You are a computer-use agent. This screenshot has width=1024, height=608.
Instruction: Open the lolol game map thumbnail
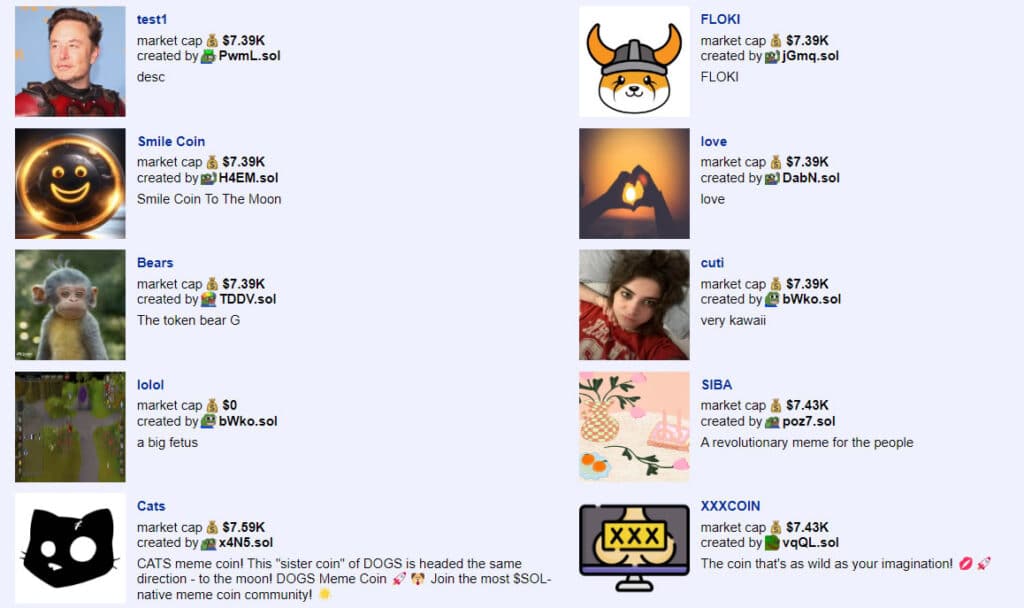[70, 426]
